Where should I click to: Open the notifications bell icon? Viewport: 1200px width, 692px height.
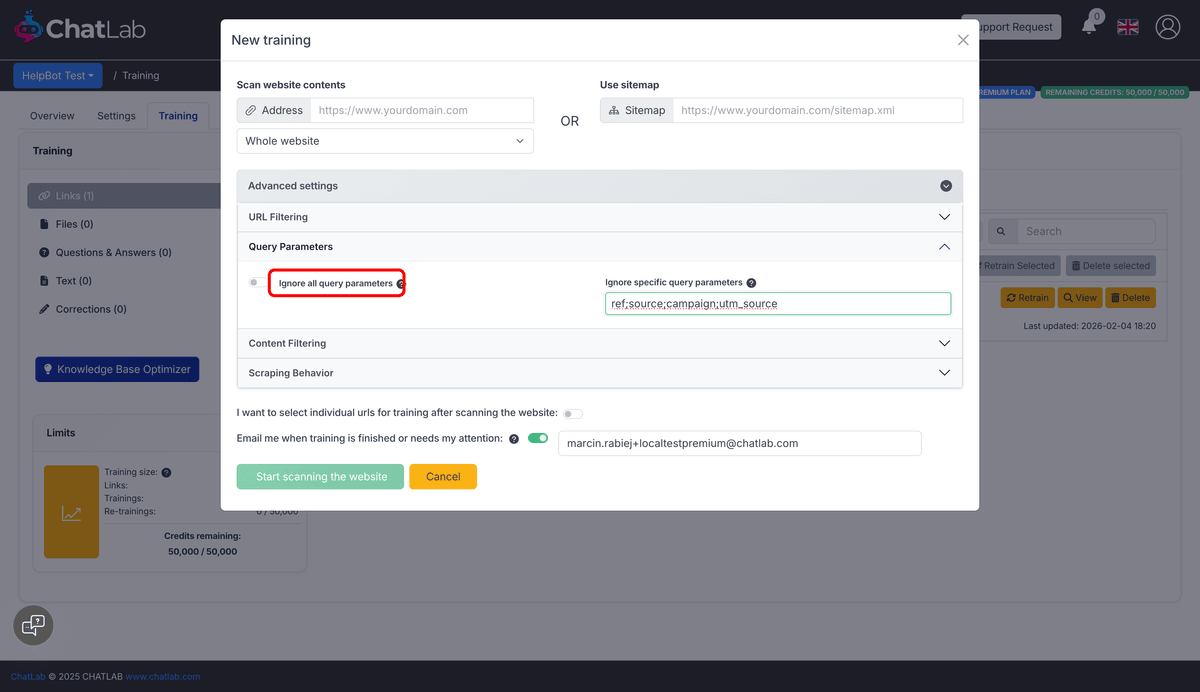click(1089, 26)
